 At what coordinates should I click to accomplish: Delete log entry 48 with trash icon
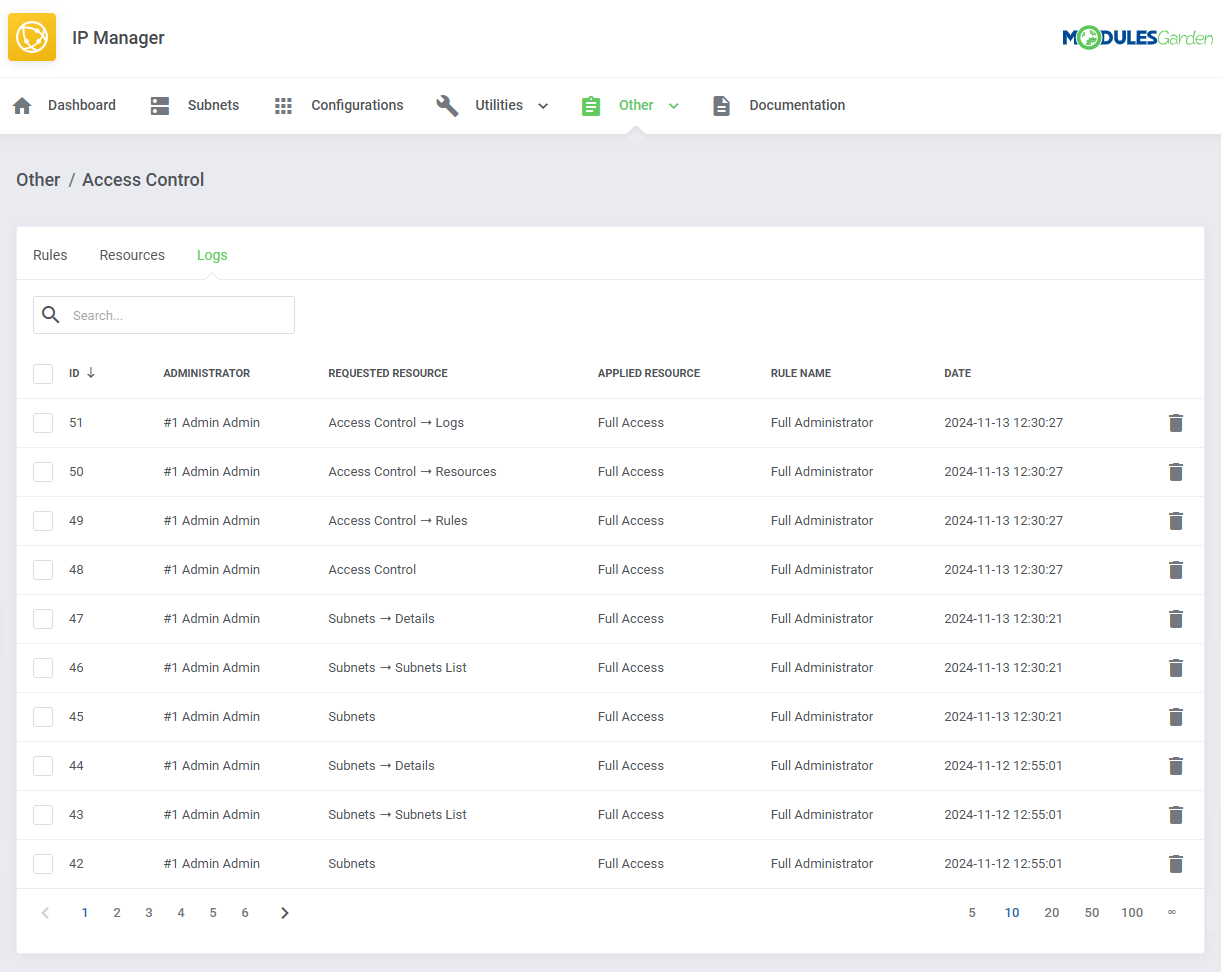[1176, 570]
